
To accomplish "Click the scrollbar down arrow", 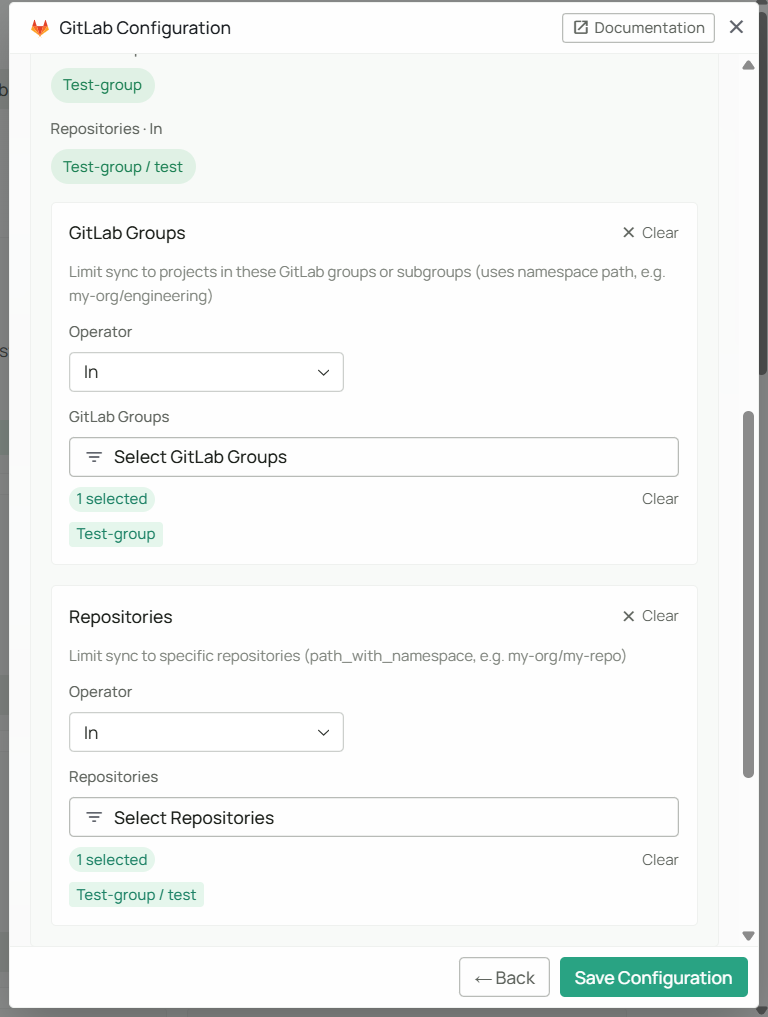I will click(749, 936).
